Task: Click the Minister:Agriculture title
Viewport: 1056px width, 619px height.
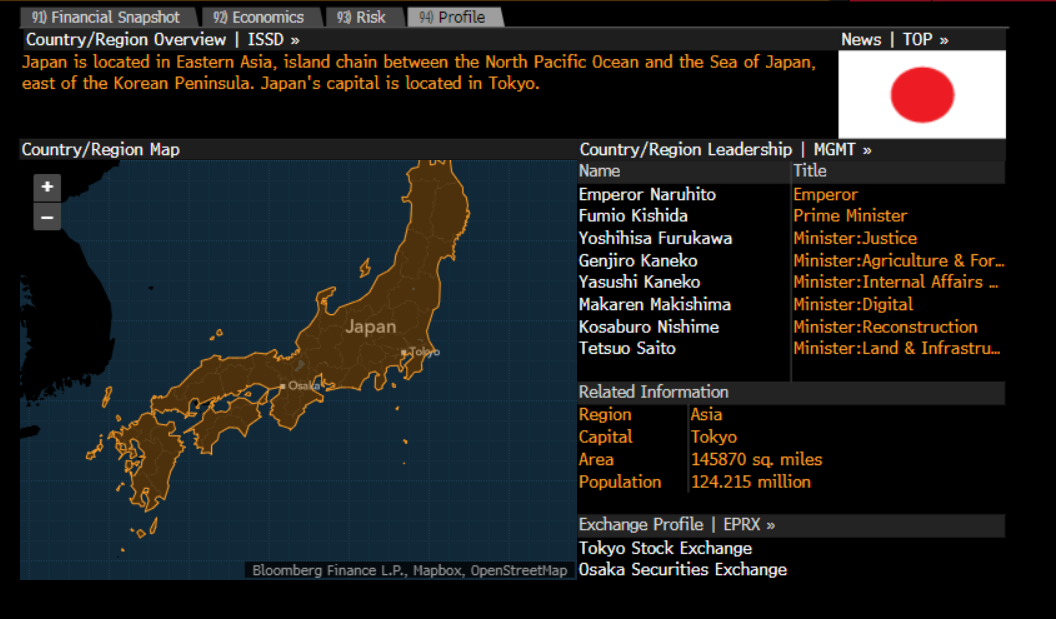Action: click(x=898, y=261)
